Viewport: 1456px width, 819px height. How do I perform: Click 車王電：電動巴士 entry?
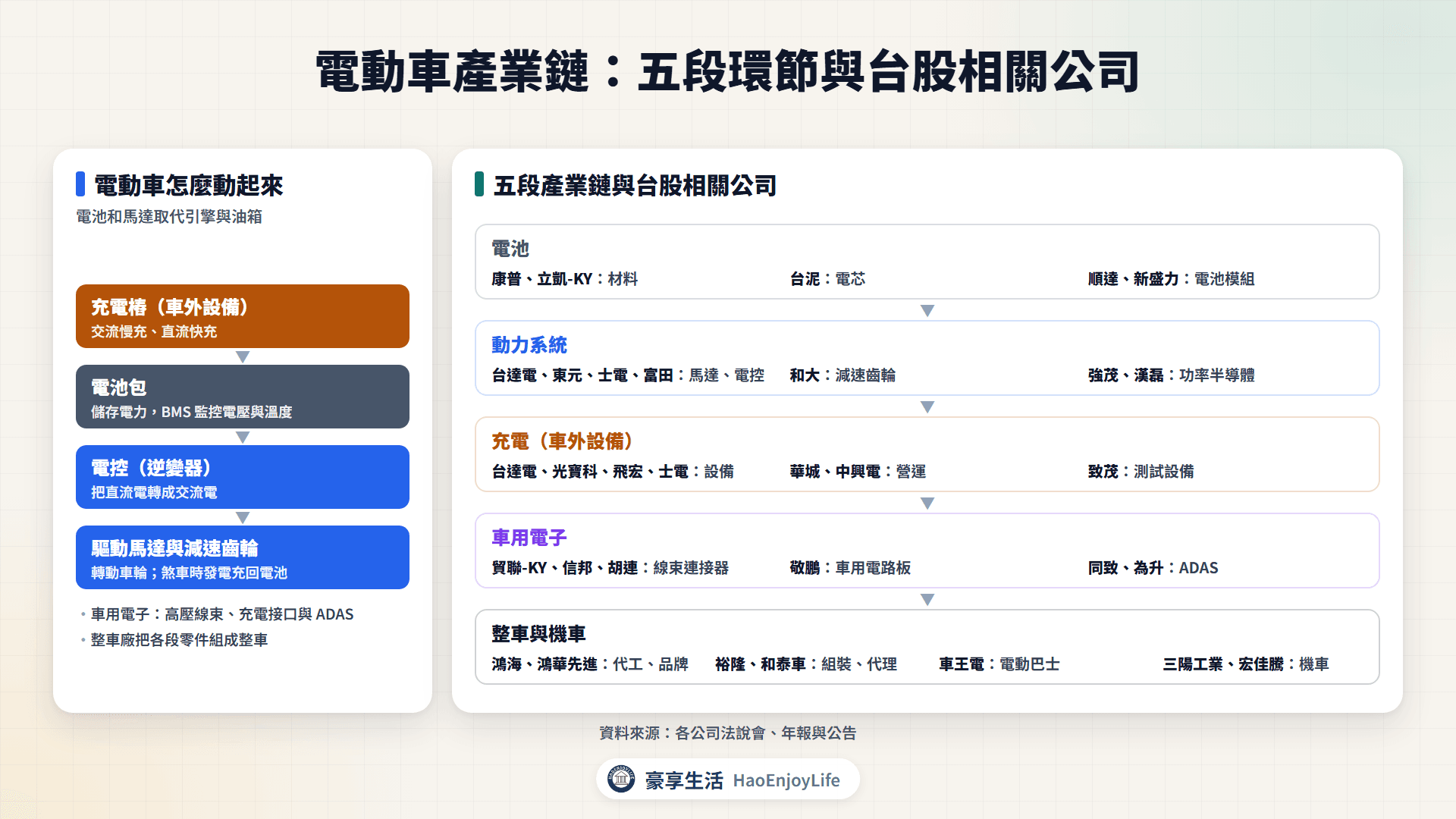coord(999,664)
